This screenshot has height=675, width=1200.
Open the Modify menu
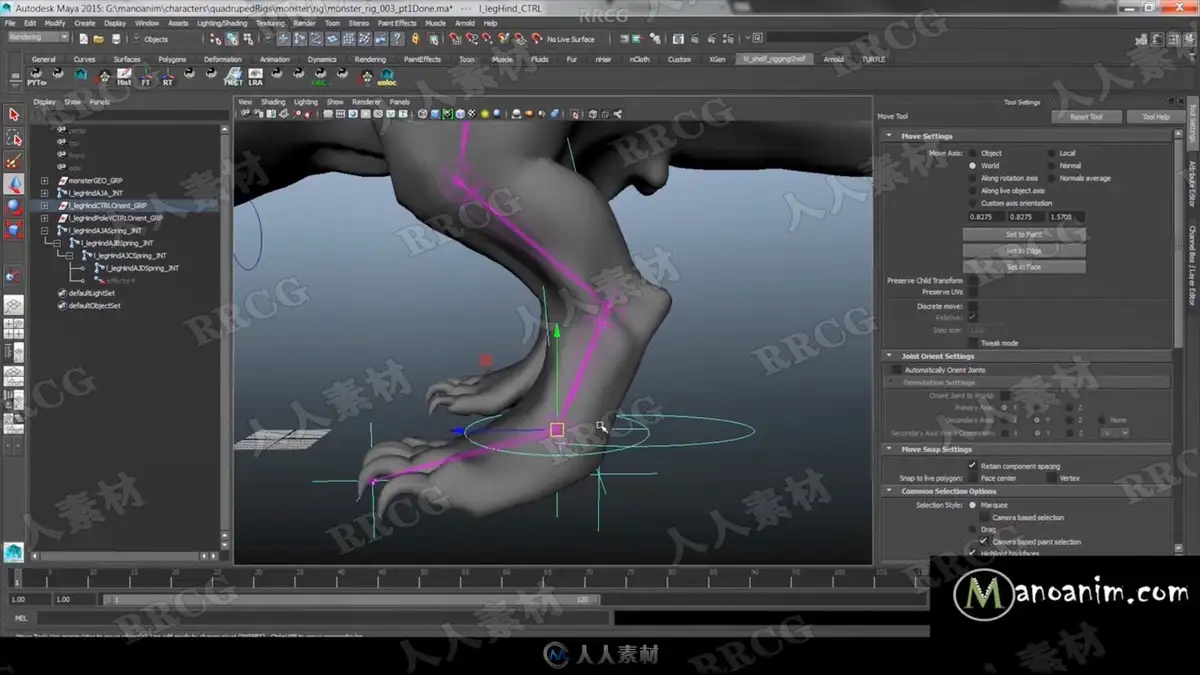coord(55,22)
